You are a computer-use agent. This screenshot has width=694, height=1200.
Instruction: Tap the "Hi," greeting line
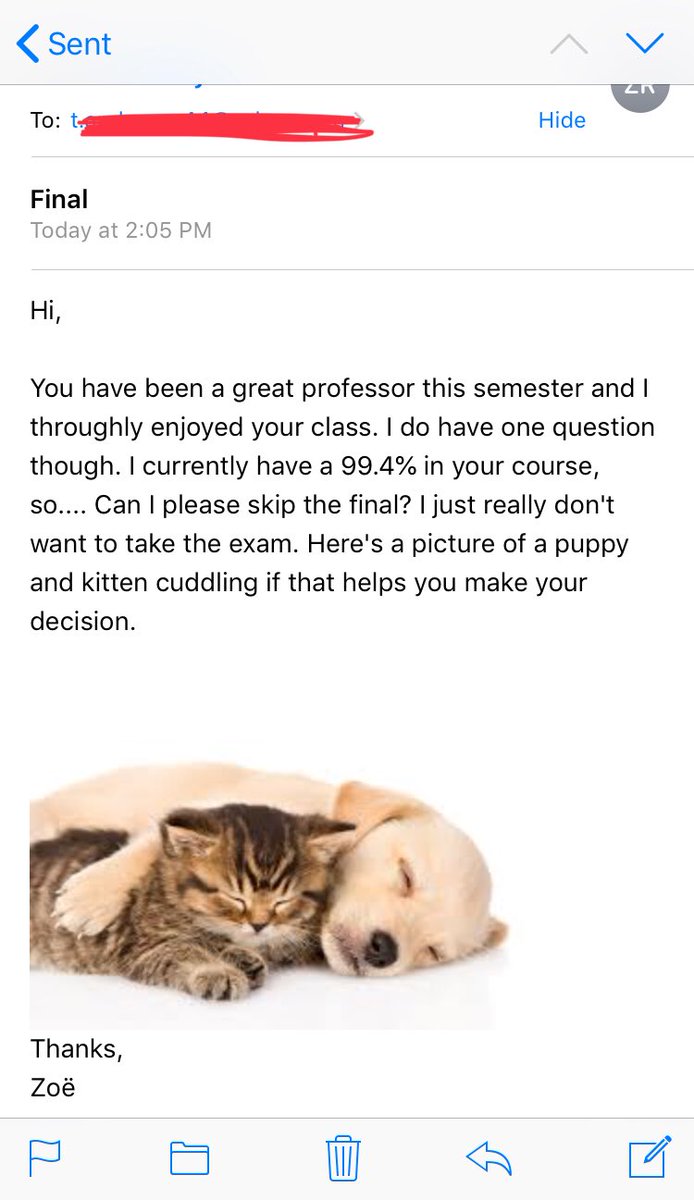46,310
